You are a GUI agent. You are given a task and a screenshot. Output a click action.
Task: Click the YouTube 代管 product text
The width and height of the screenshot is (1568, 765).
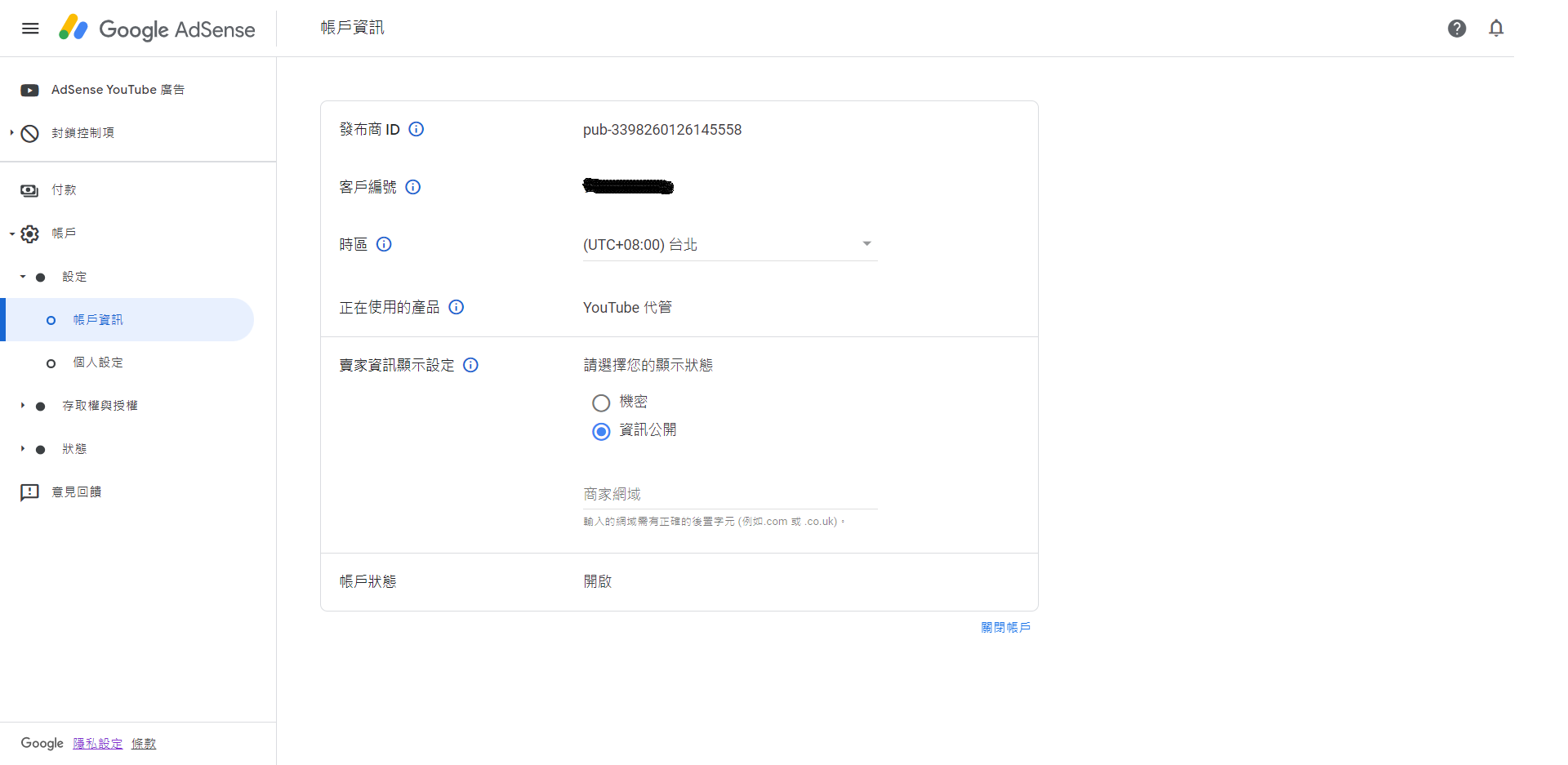click(x=627, y=308)
